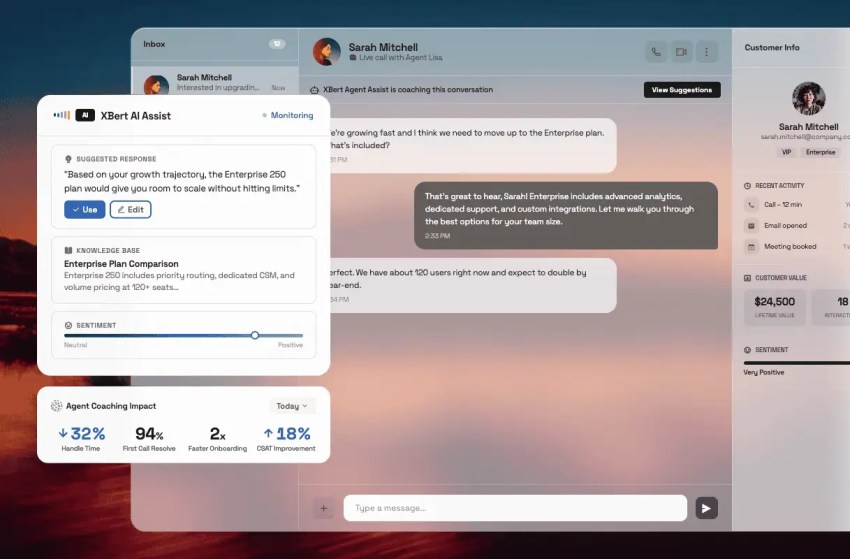Open Enterprise Plan Comparison article
This screenshot has width=850, height=559.
121,264
